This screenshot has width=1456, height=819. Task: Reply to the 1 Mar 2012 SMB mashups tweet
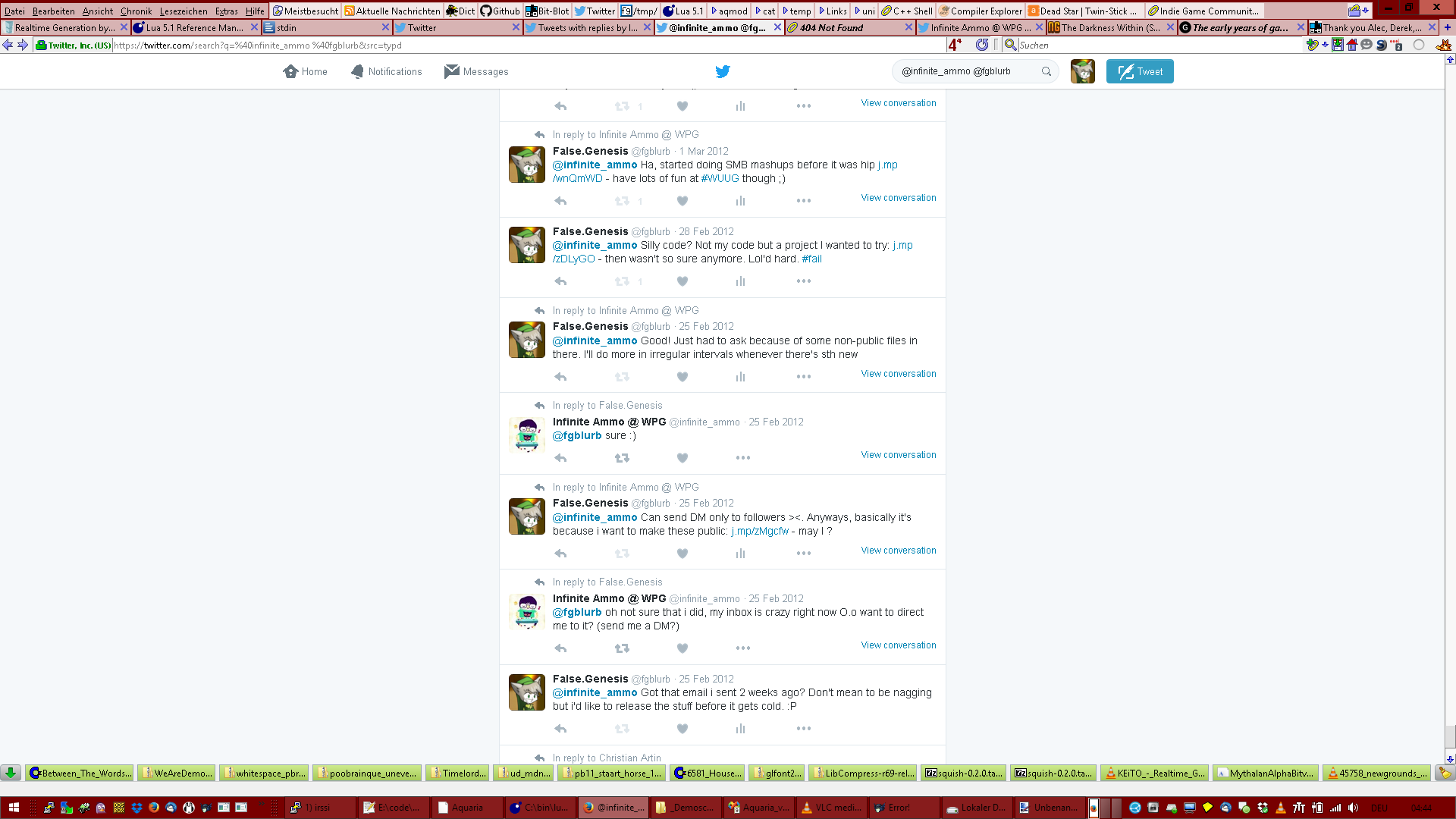pos(560,201)
